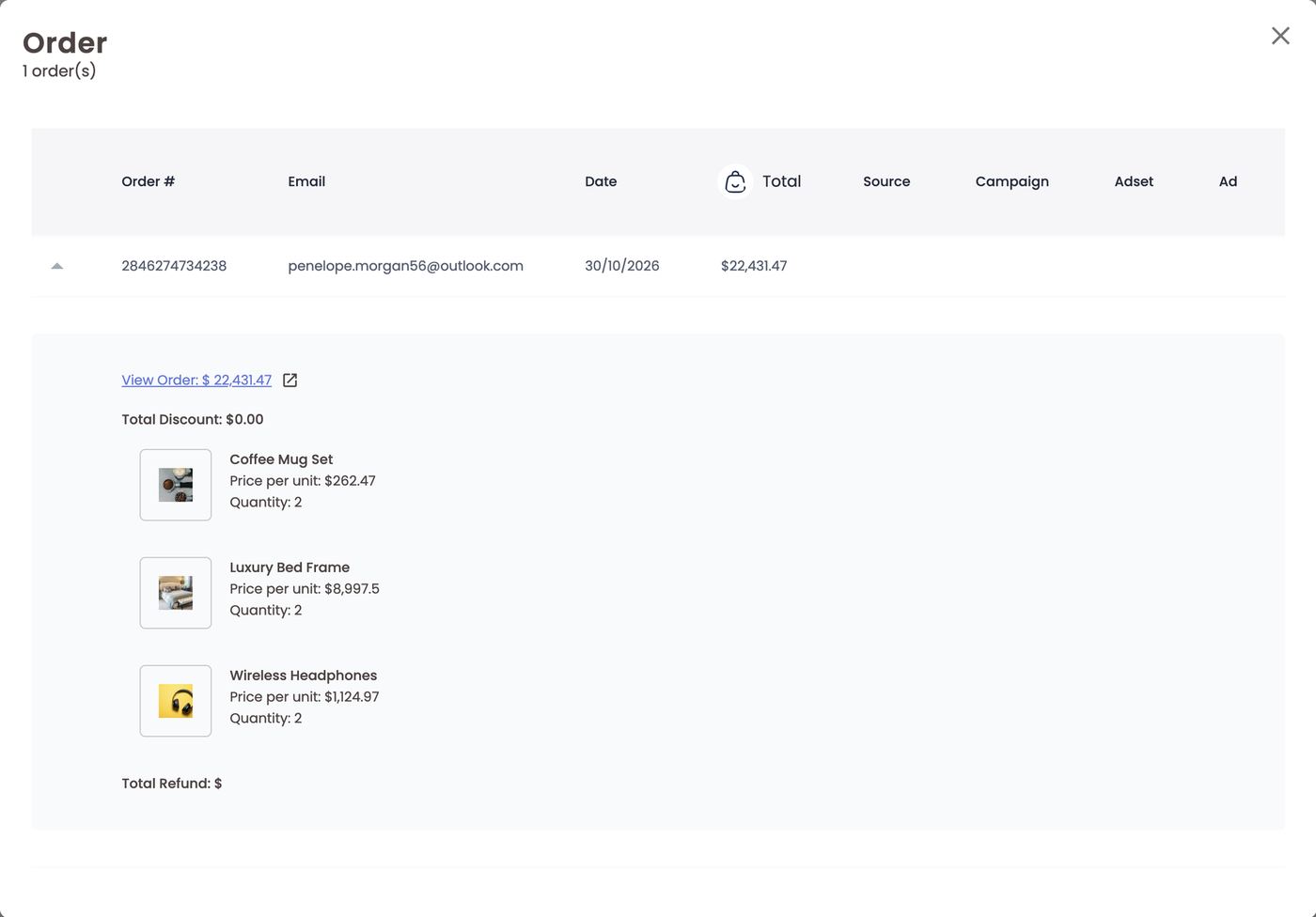Click the external link icon beside View Order
The height and width of the screenshot is (917, 1316).
click(290, 381)
